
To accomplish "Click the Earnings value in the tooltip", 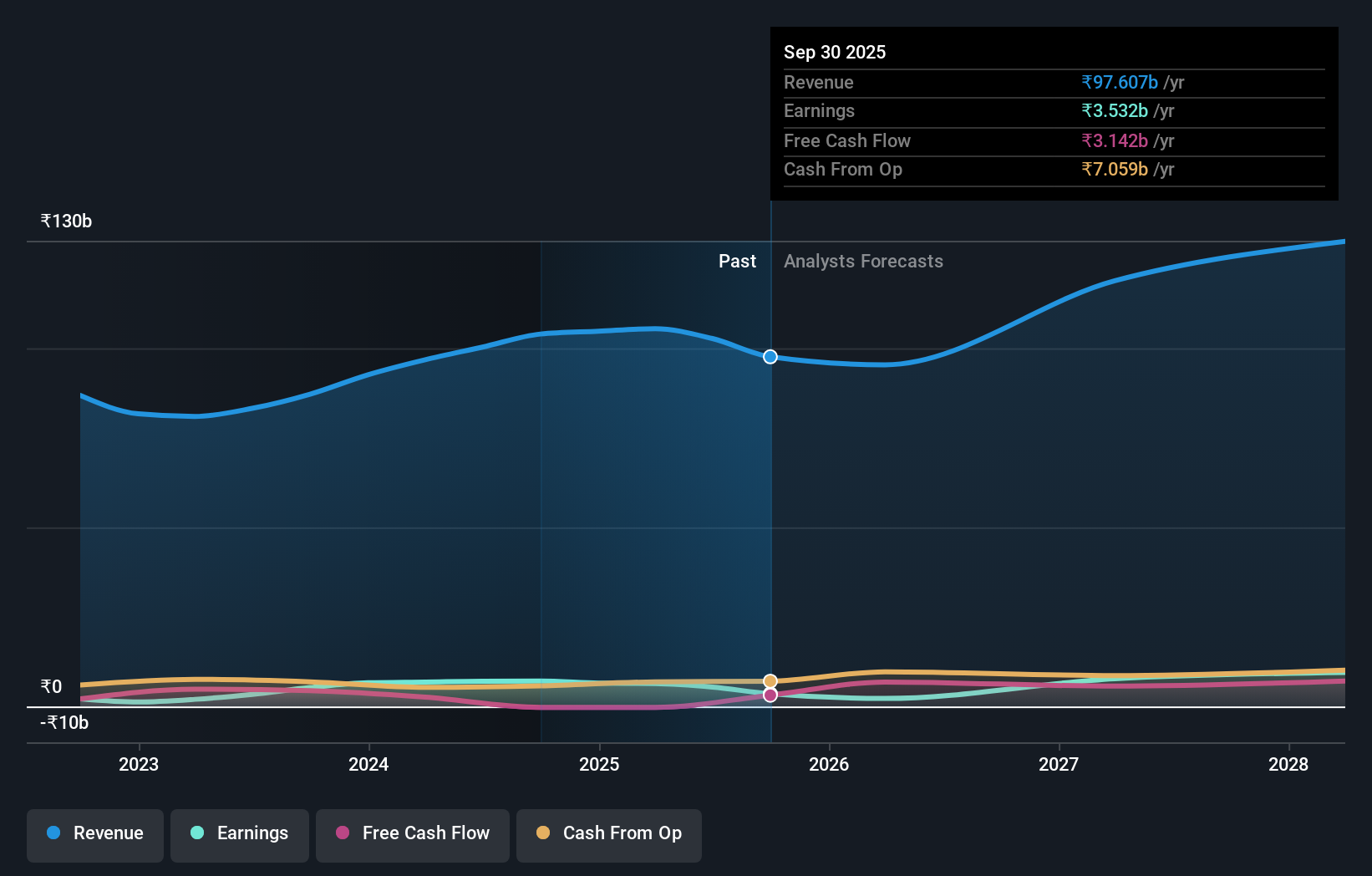I will click(1116, 111).
